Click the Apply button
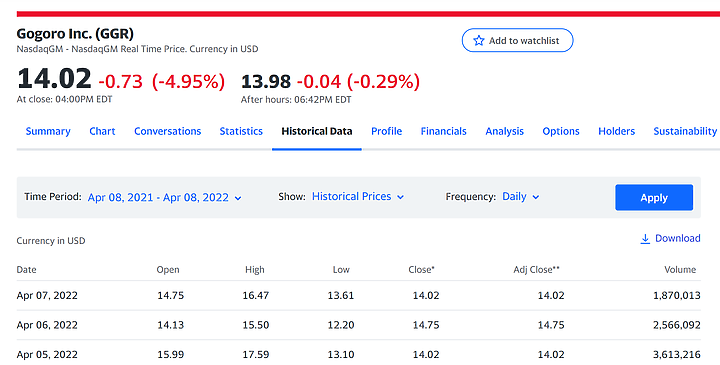The image size is (720, 365). [x=654, y=197]
